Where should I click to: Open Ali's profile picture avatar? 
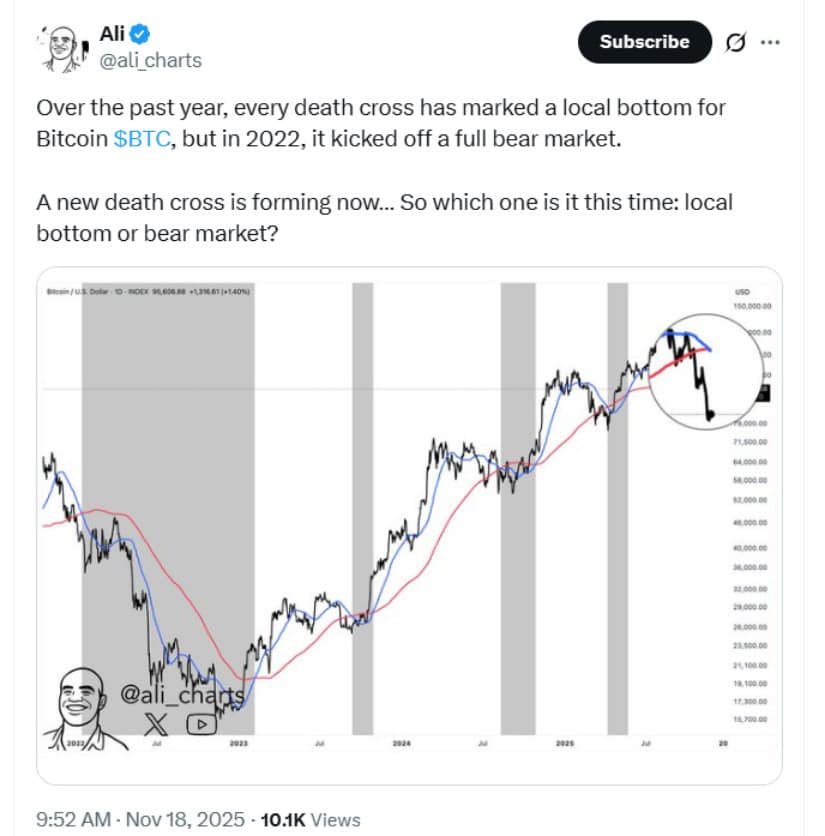point(62,48)
